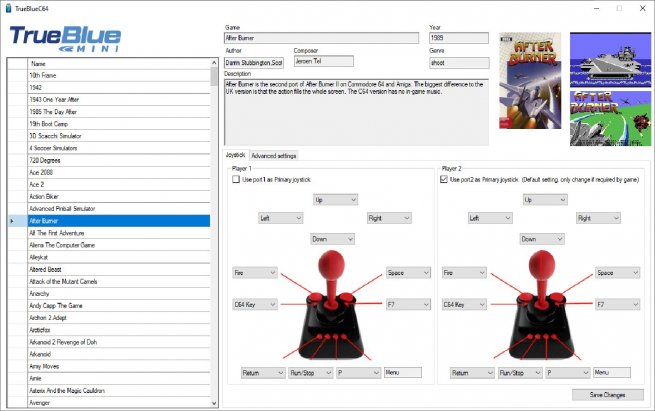Click the aircraft carrier screenshot thumbnail

tap(610, 60)
